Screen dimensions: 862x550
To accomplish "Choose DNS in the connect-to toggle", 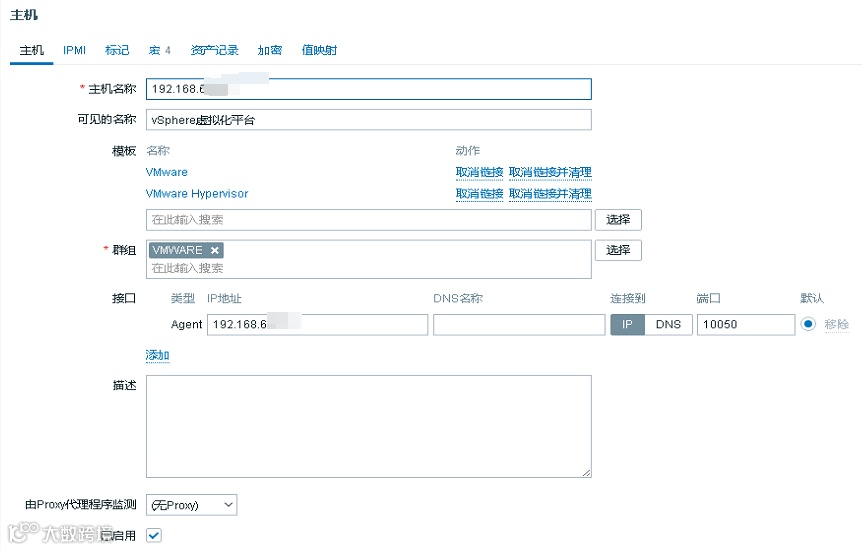I will point(668,324).
